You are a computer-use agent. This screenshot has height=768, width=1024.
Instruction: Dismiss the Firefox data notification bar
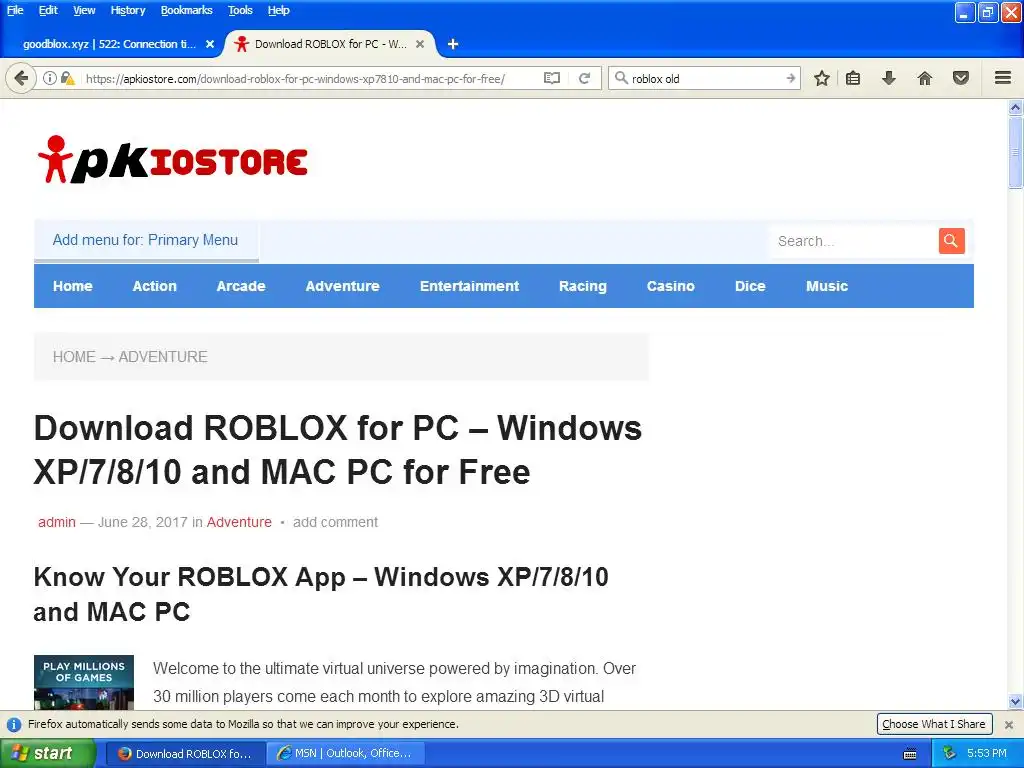pyautogui.click(x=1009, y=724)
